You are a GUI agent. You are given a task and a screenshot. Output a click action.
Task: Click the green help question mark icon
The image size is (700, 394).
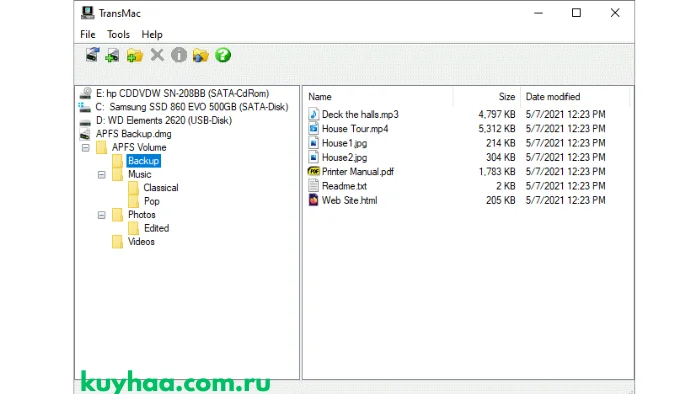[223, 55]
